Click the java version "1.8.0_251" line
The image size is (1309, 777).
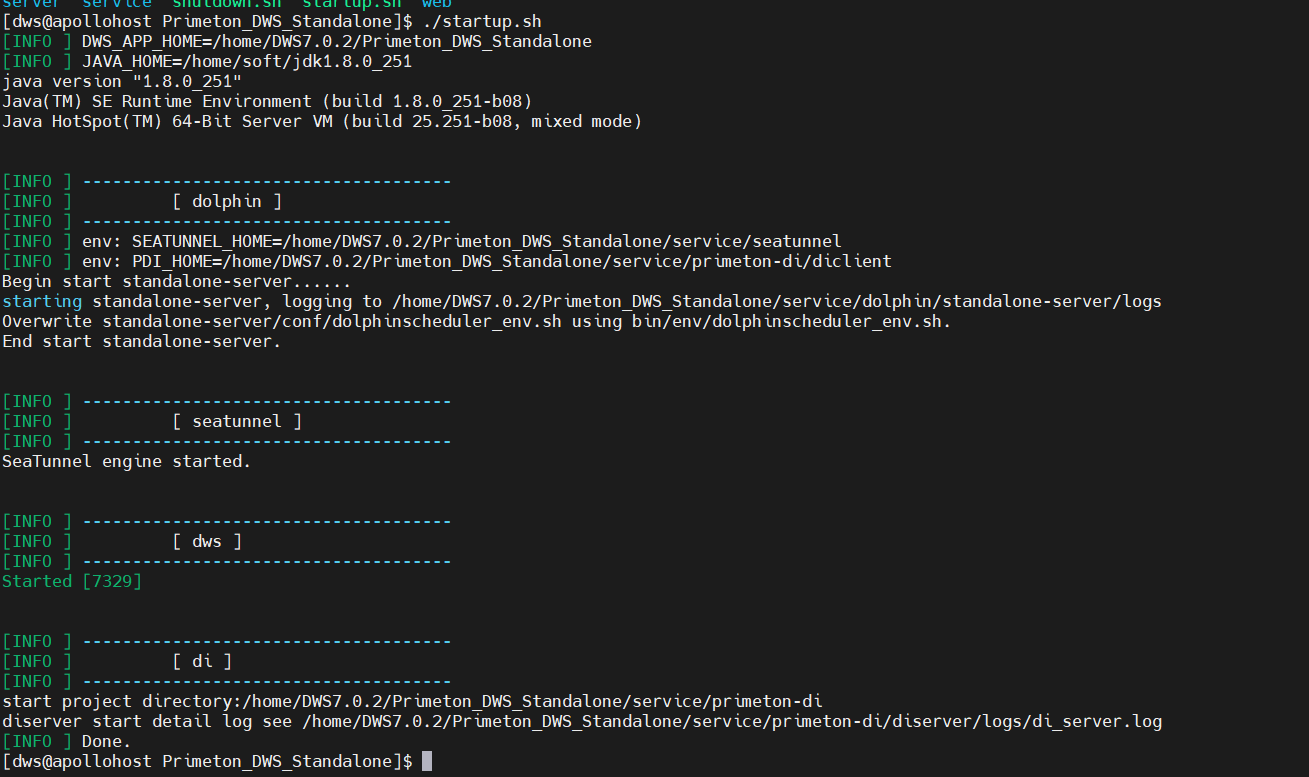point(122,81)
